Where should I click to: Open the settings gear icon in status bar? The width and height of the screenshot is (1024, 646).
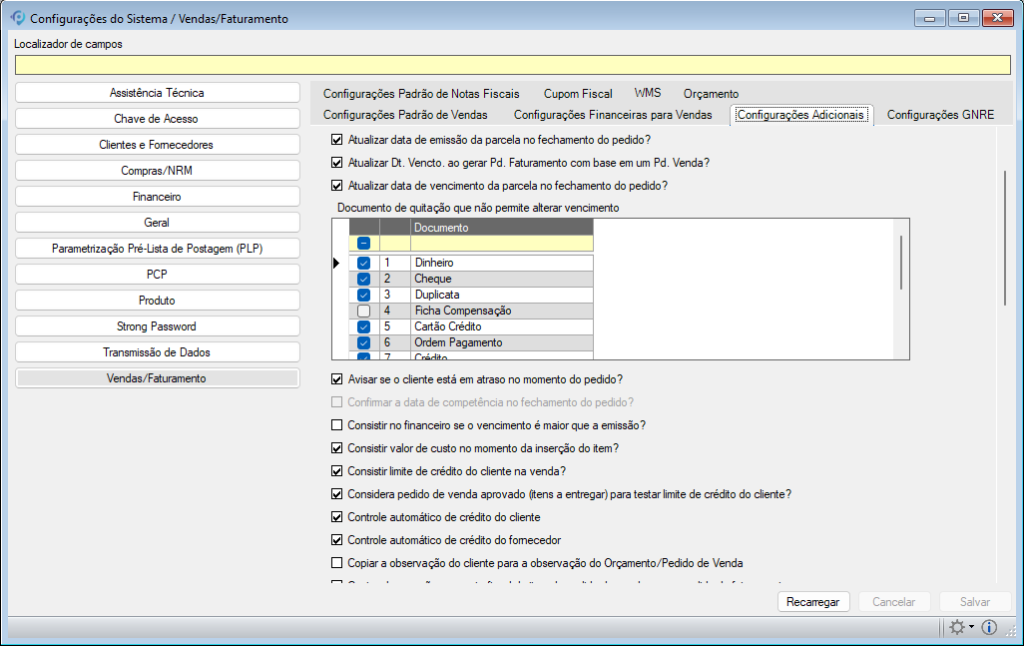pos(957,627)
